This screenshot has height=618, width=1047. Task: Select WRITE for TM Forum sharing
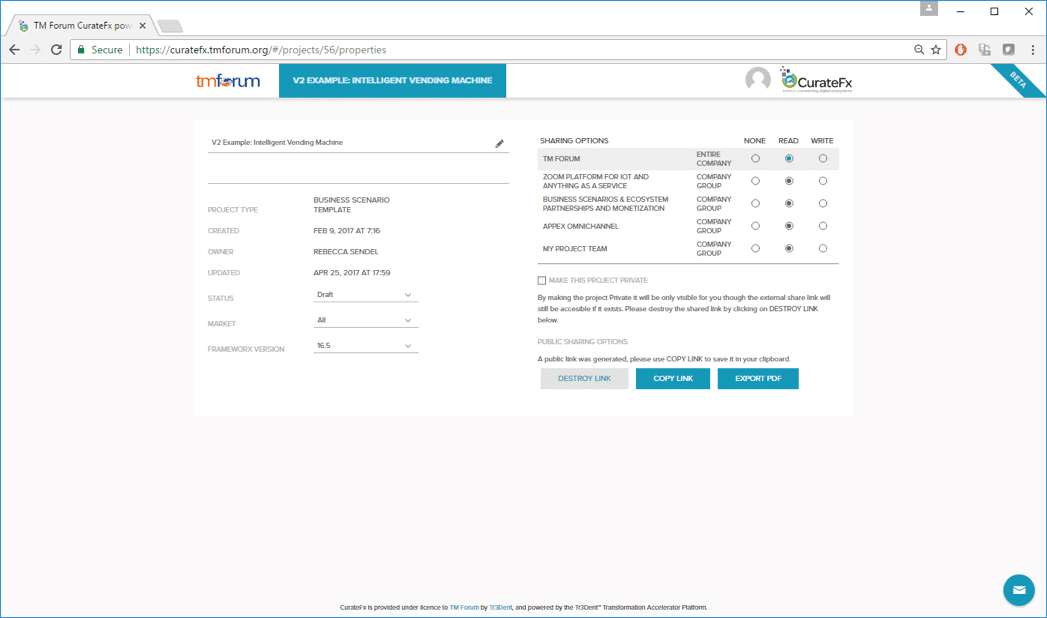[823, 159]
